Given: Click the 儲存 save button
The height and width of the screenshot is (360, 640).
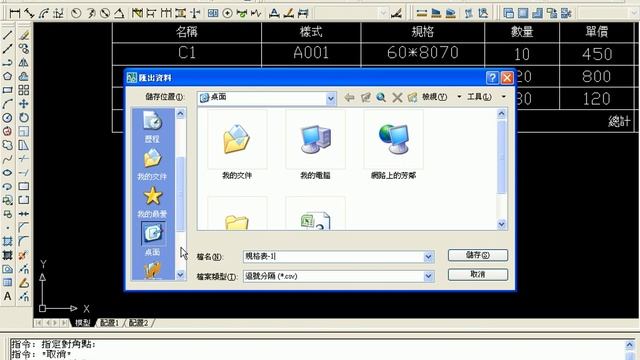Looking at the screenshot, I should 478,255.
